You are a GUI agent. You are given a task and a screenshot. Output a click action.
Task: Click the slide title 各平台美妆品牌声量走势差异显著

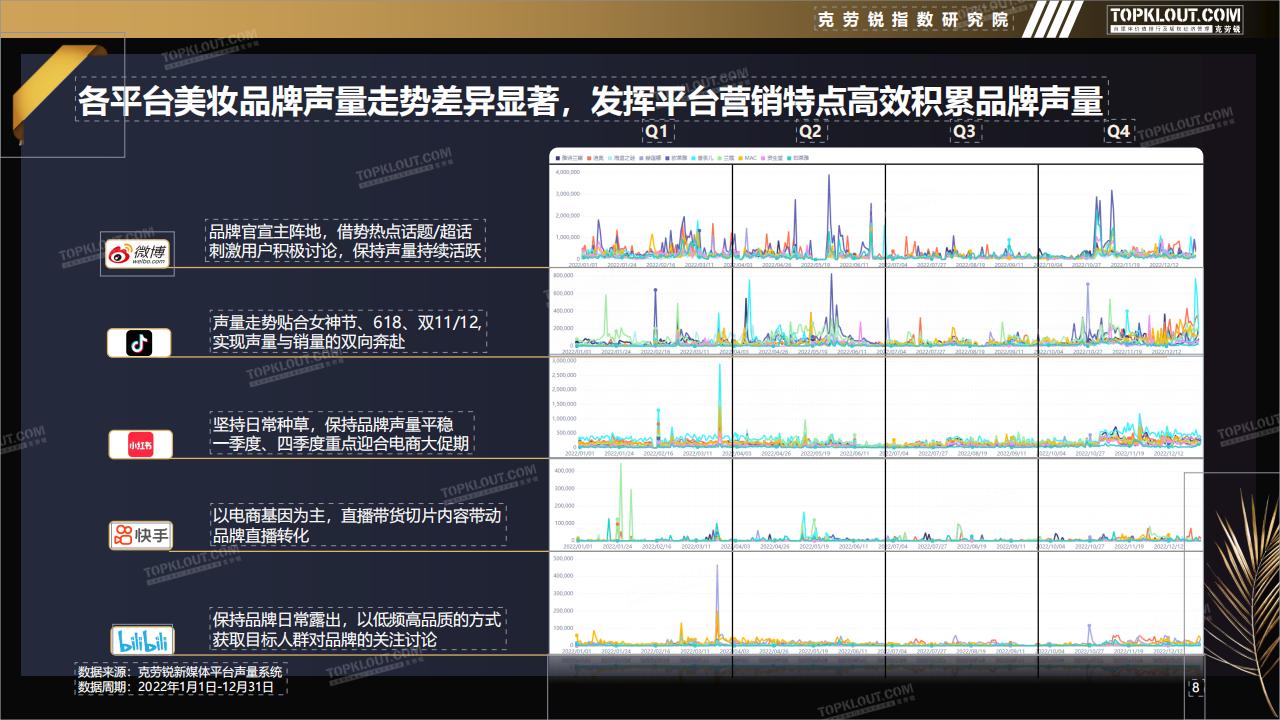[317, 101]
